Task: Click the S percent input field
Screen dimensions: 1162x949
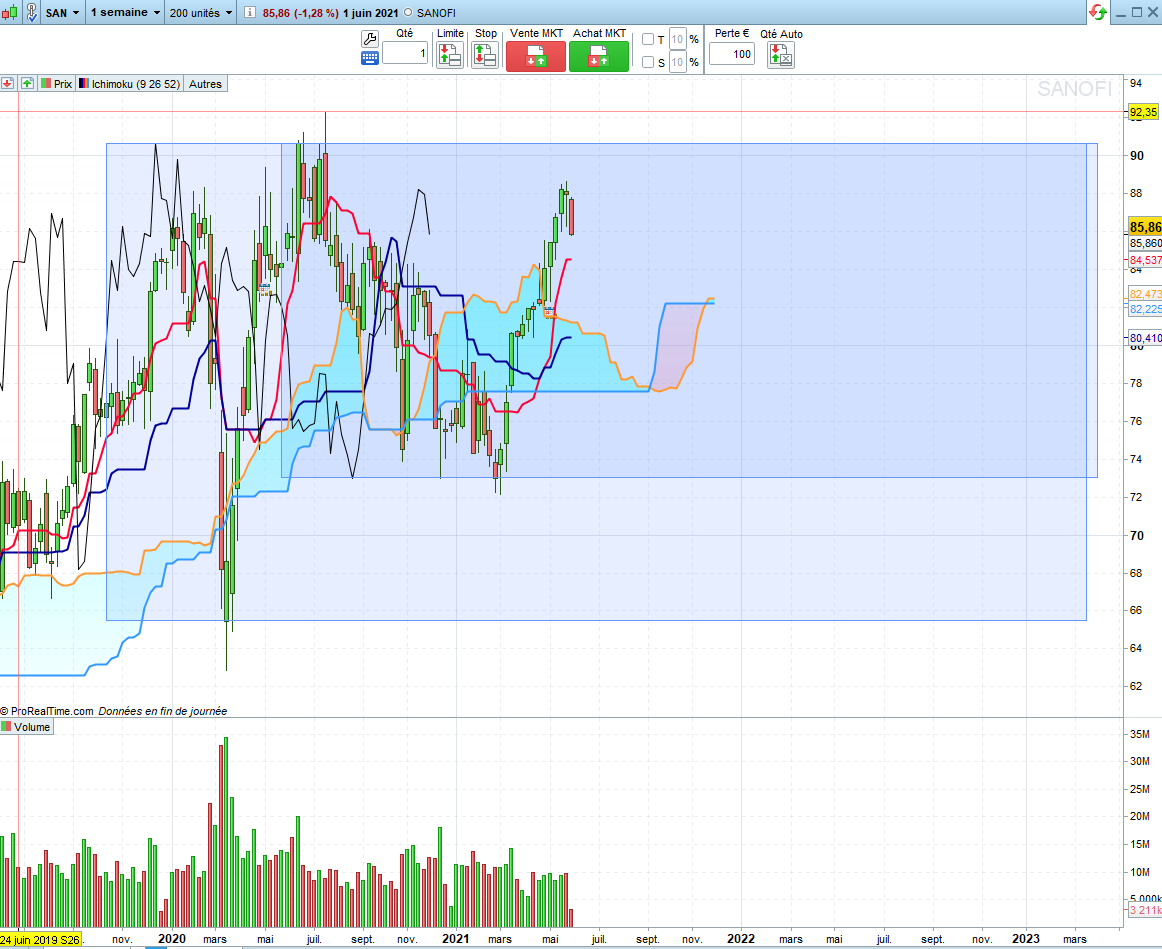Action: pyautogui.click(x=677, y=62)
